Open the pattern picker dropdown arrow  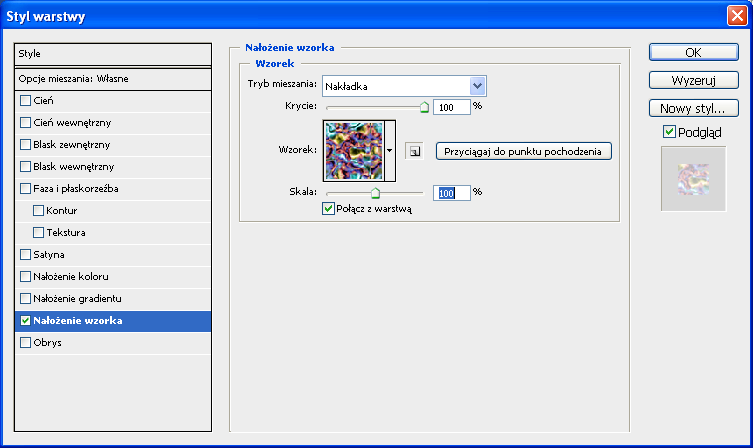click(390, 150)
